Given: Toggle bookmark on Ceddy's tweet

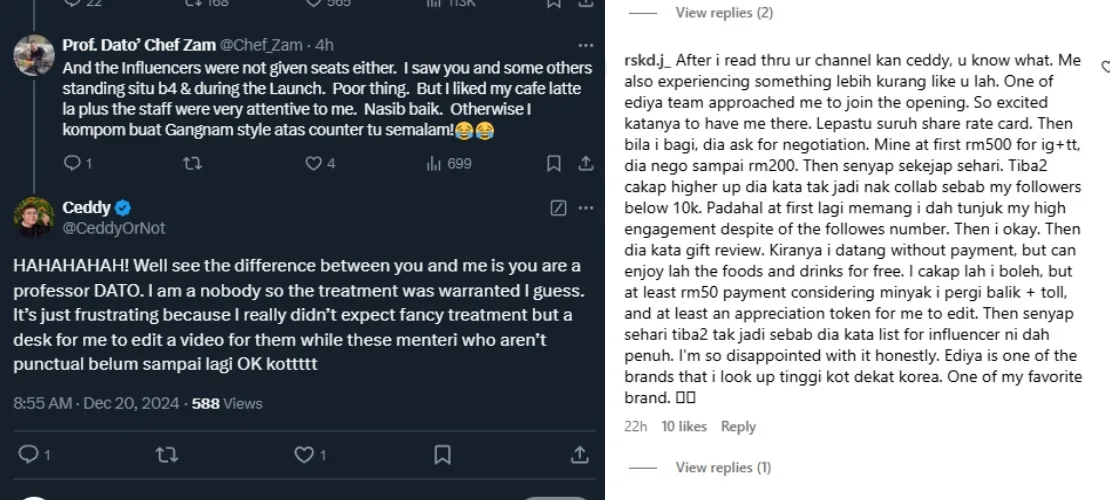Looking at the screenshot, I should pyautogui.click(x=442, y=455).
